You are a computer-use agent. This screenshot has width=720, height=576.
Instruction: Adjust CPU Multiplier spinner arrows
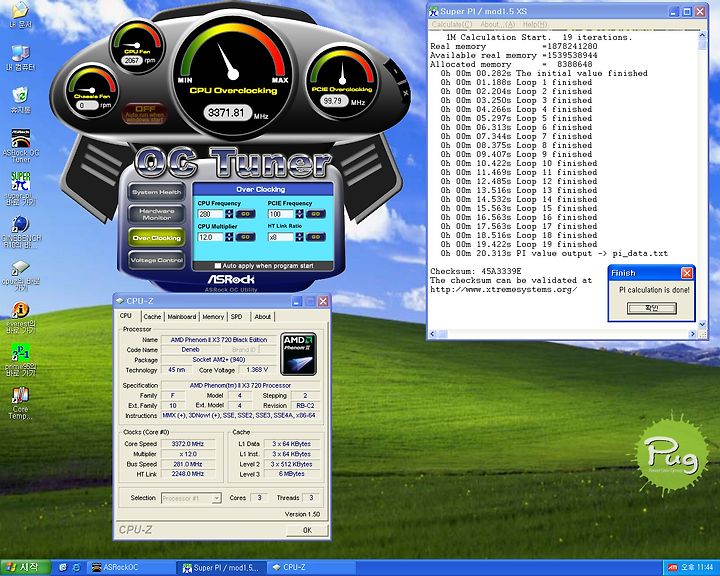[229, 237]
